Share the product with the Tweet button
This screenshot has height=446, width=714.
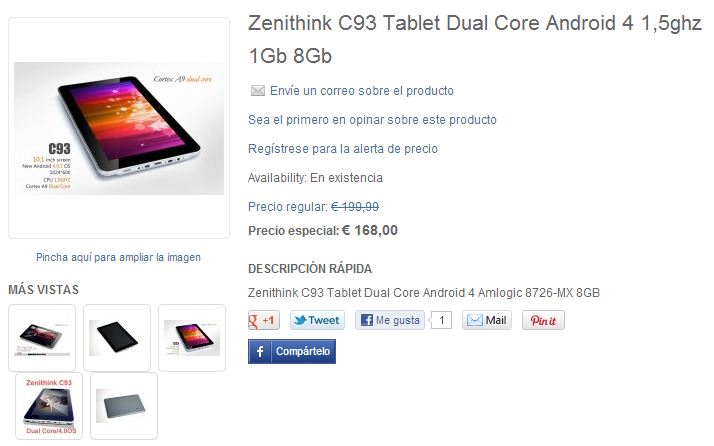317,320
